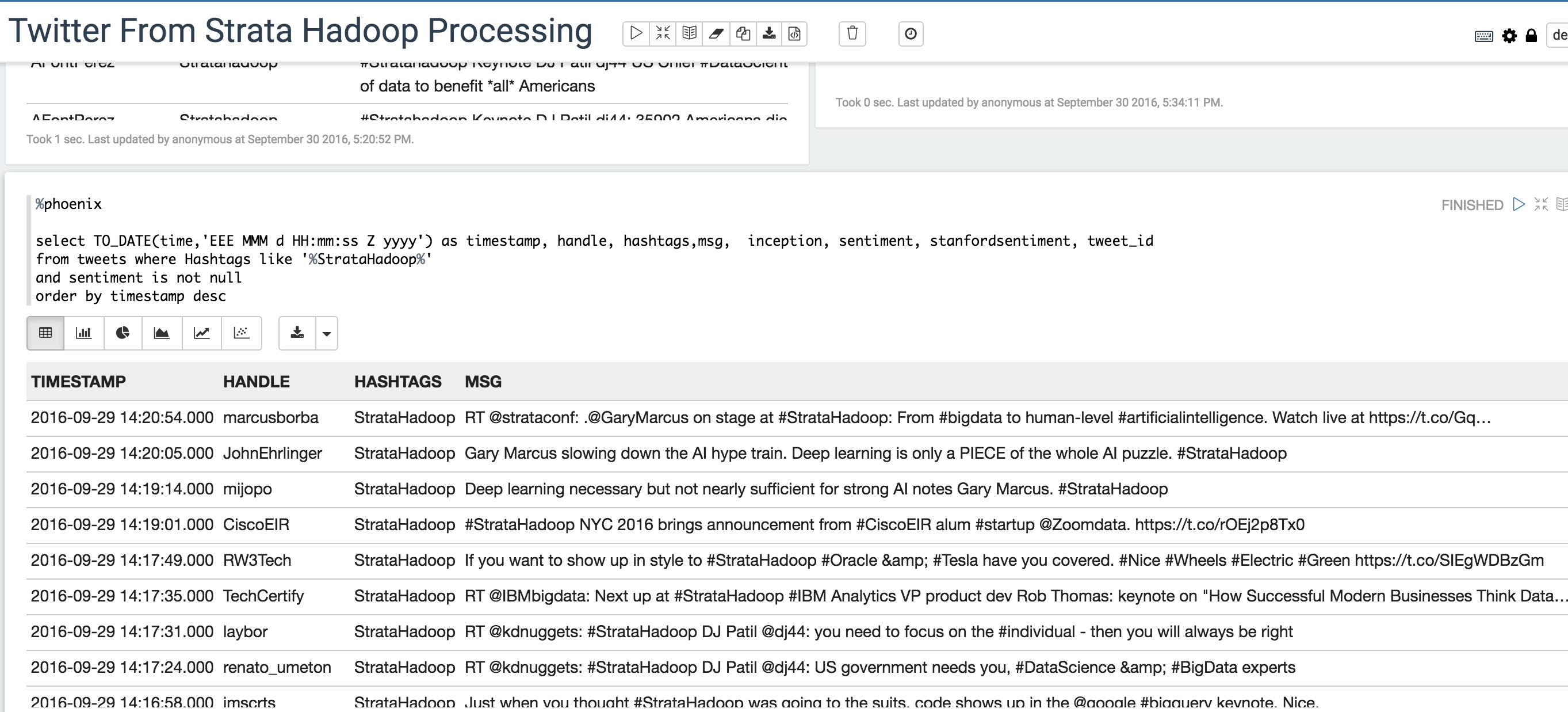
Task: Toggle show/hide code for all paragraphs
Action: tap(663, 33)
